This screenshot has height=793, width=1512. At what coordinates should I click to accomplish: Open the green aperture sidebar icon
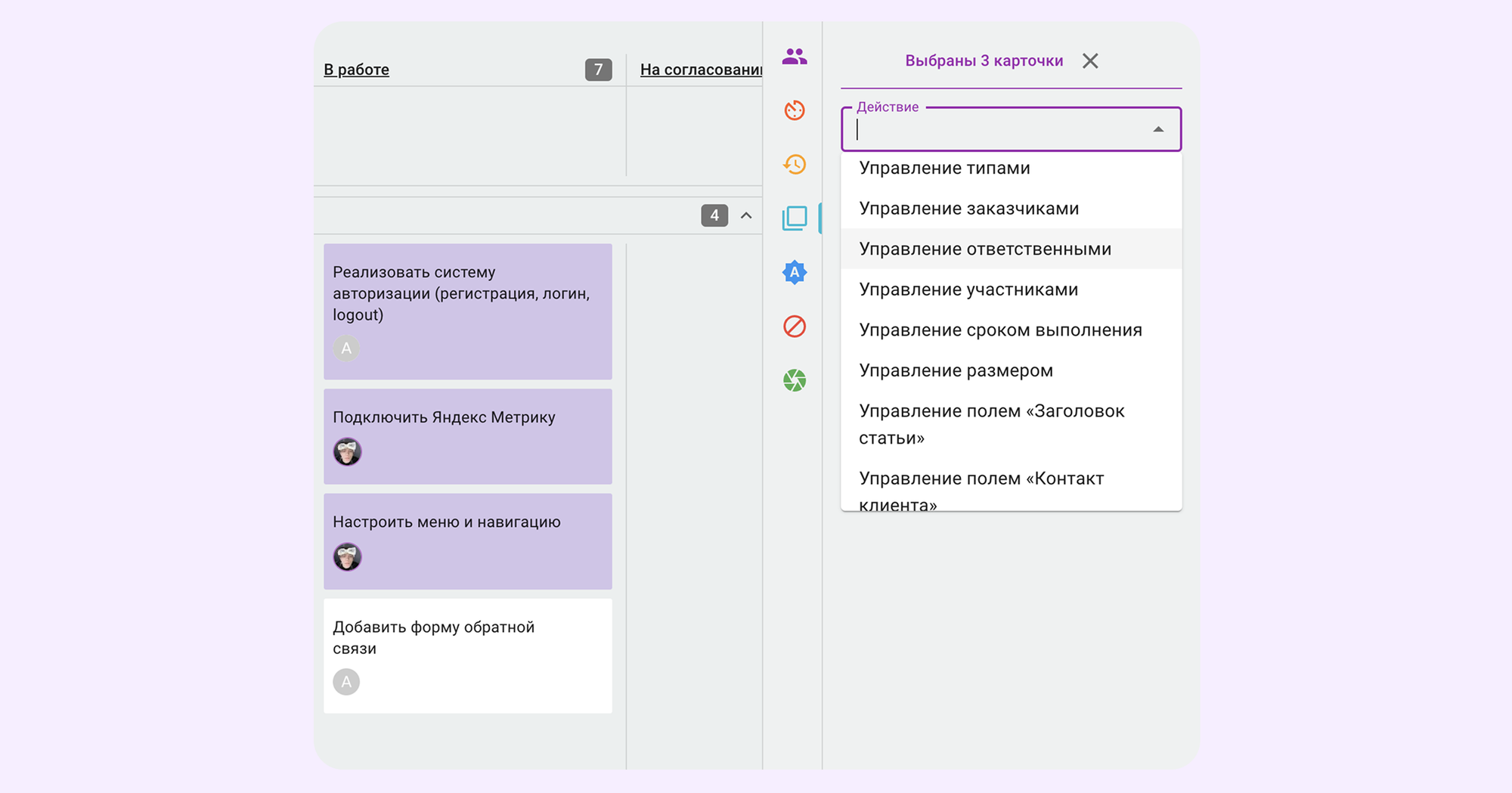(794, 380)
